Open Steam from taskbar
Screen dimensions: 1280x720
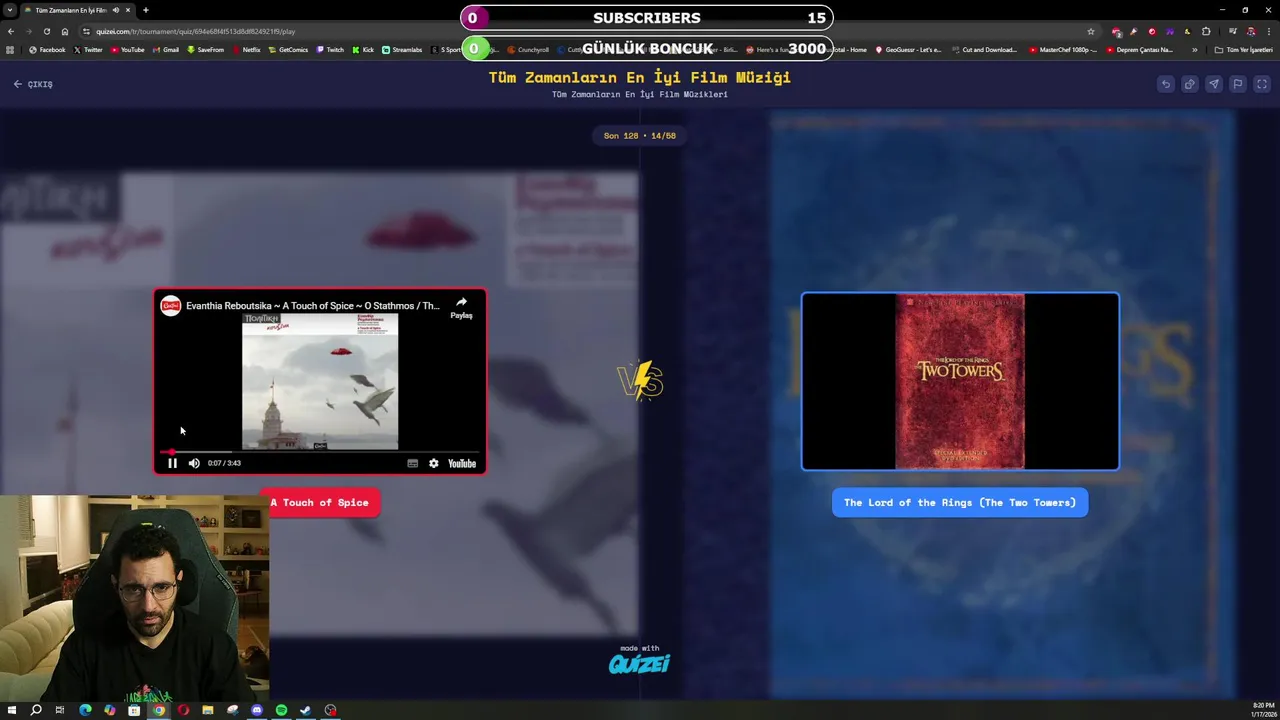305,710
